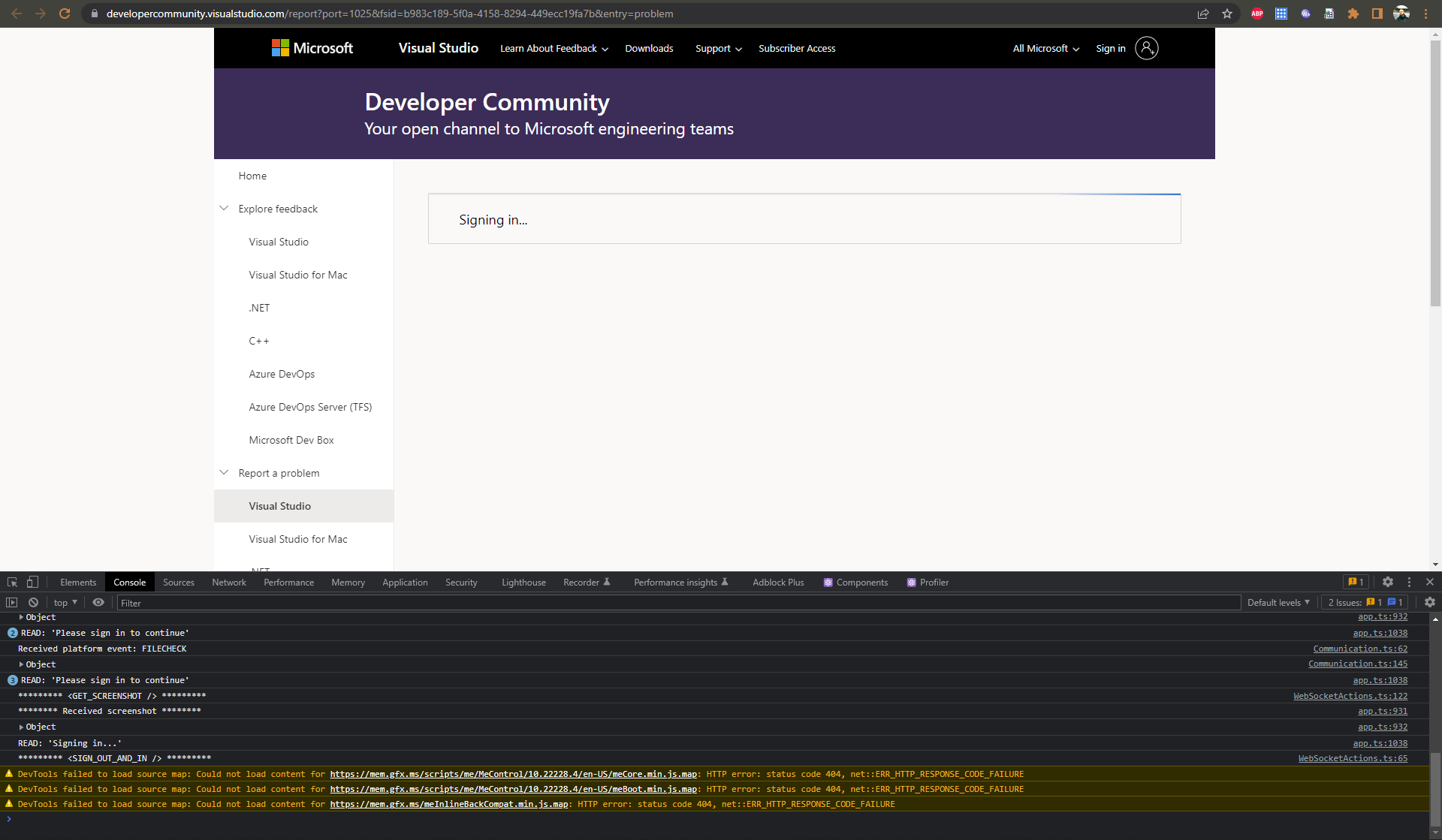Open the Default levels dropdown
The width and height of the screenshot is (1442, 840).
1278,602
